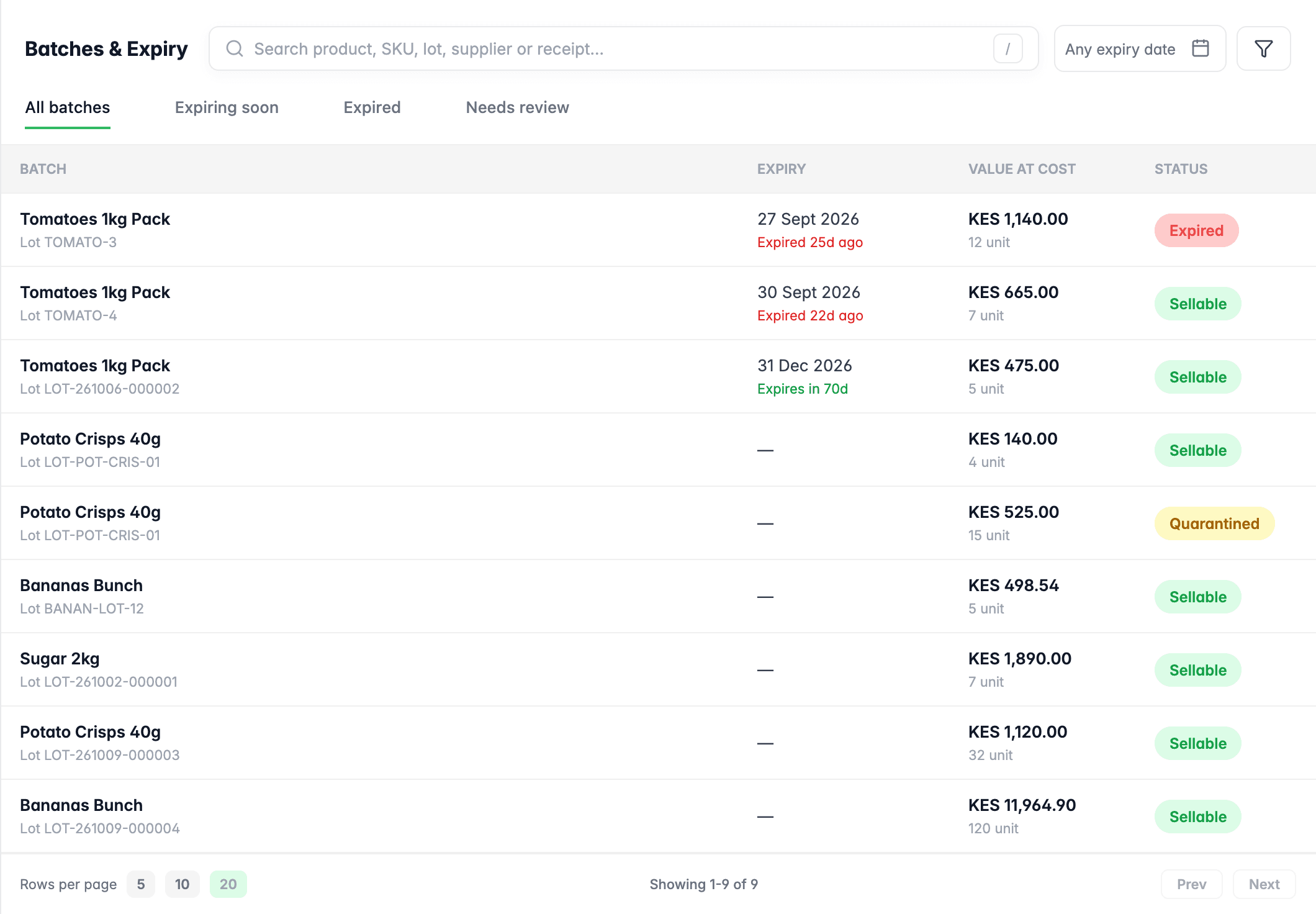This screenshot has width=1316, height=914.
Task: Click the KES 1,890.00 value cell
Action: pyautogui.click(x=1020, y=659)
